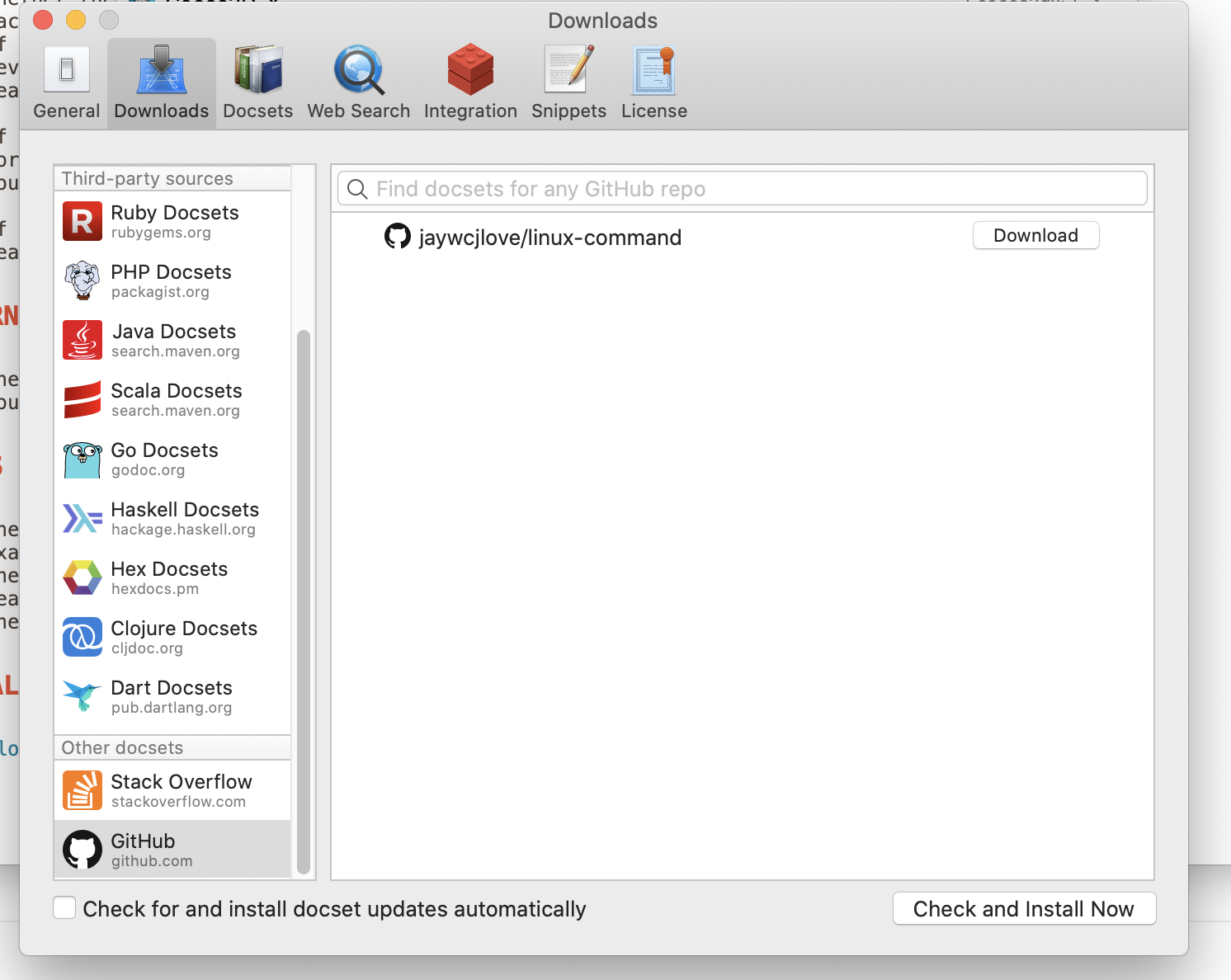
Task: Click the magnifying glass search icon
Action: coord(357,189)
